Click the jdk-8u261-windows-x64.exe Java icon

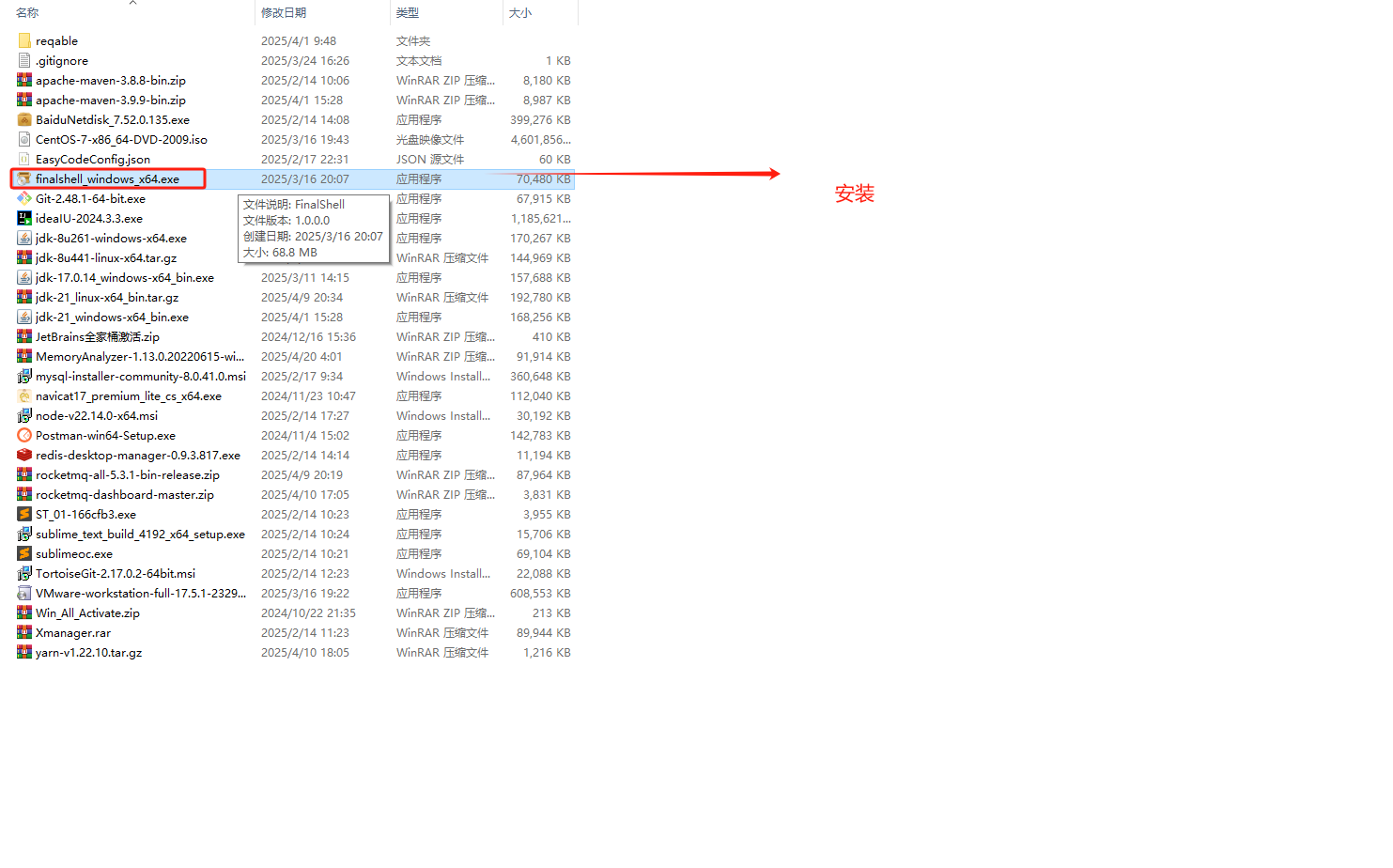24,238
